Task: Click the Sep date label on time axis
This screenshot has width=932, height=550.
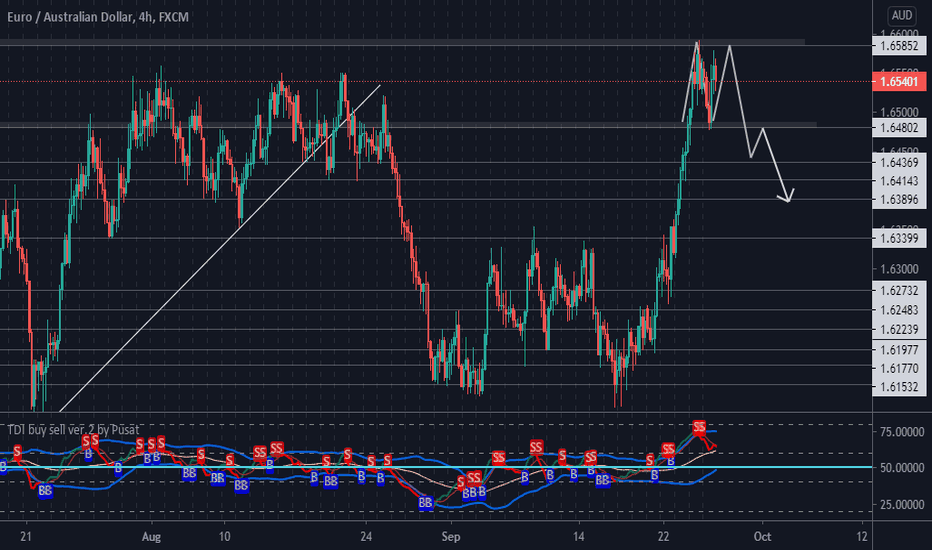Action: [x=451, y=537]
